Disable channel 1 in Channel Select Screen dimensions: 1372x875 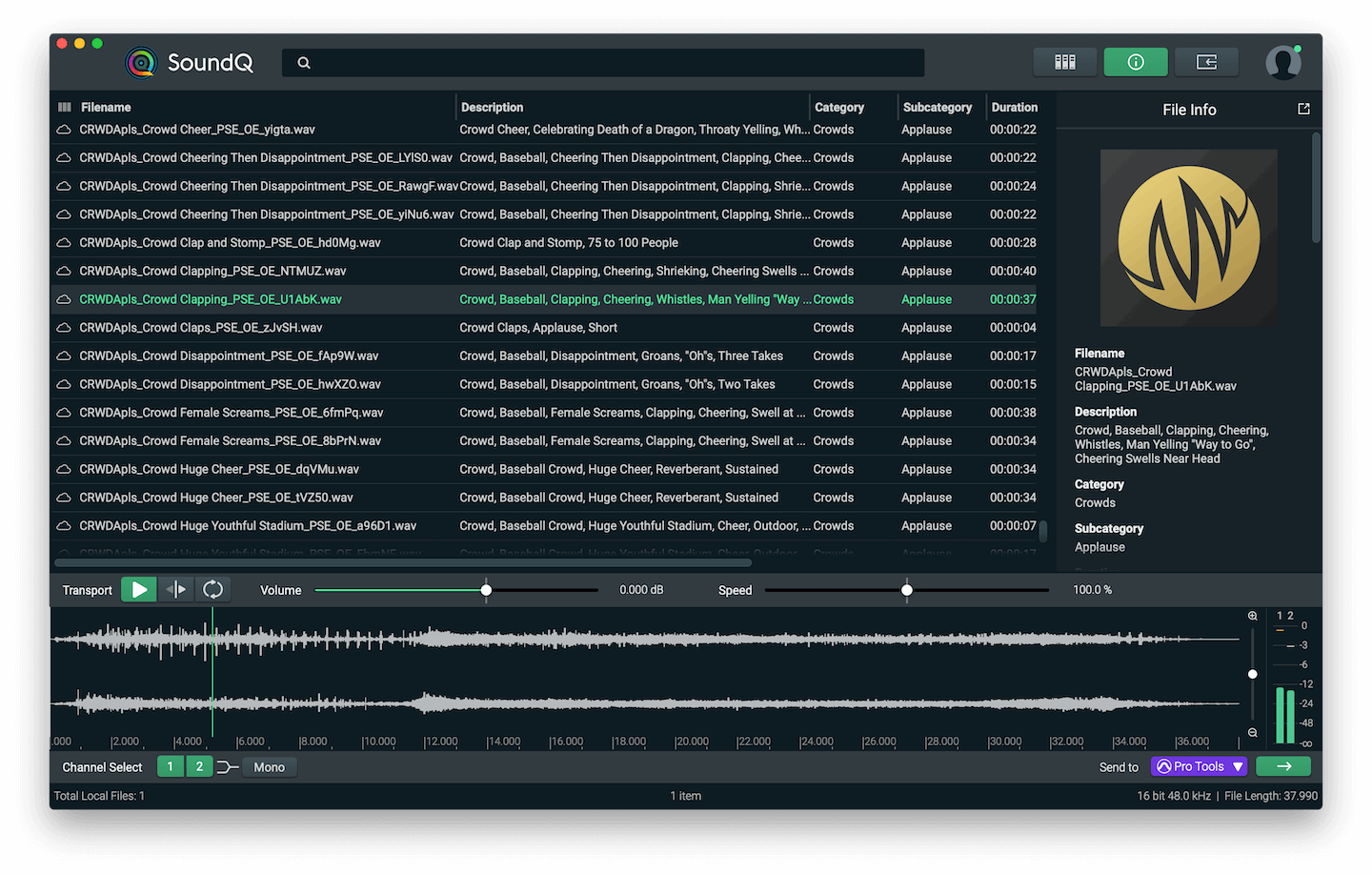pos(170,765)
